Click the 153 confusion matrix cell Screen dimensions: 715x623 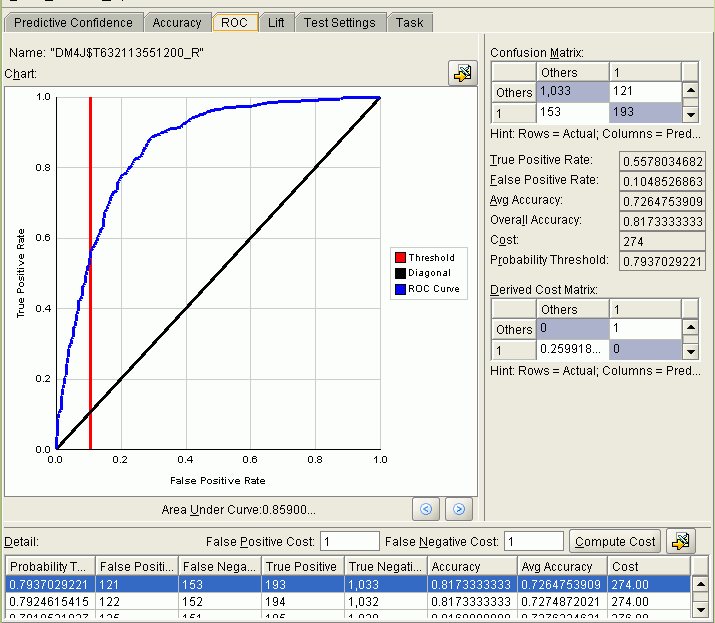573,112
